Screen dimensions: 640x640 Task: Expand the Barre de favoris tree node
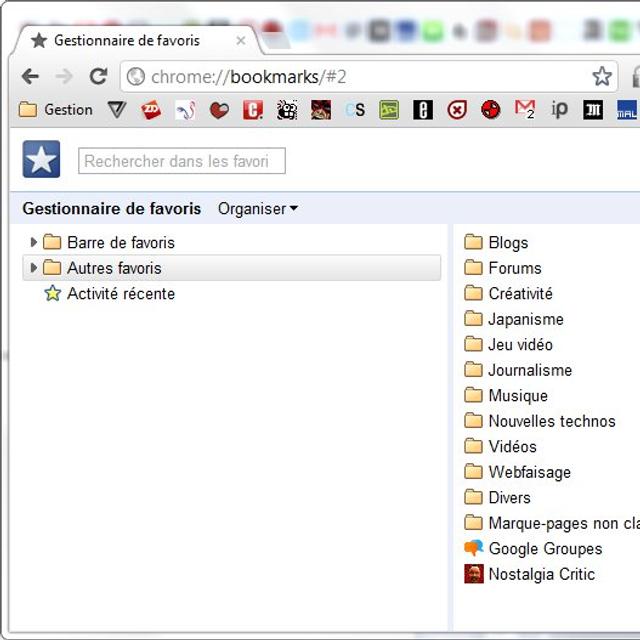coord(34,242)
